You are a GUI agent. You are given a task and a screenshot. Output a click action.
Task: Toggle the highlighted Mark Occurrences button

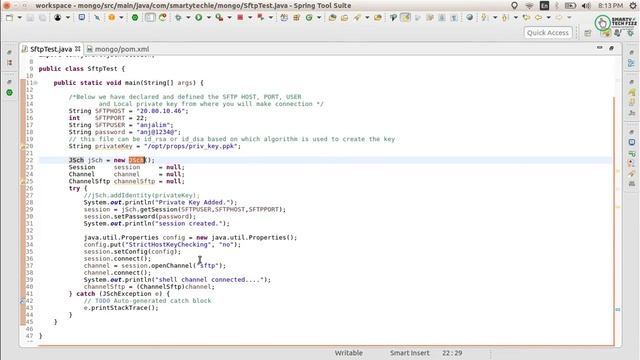point(406,18)
